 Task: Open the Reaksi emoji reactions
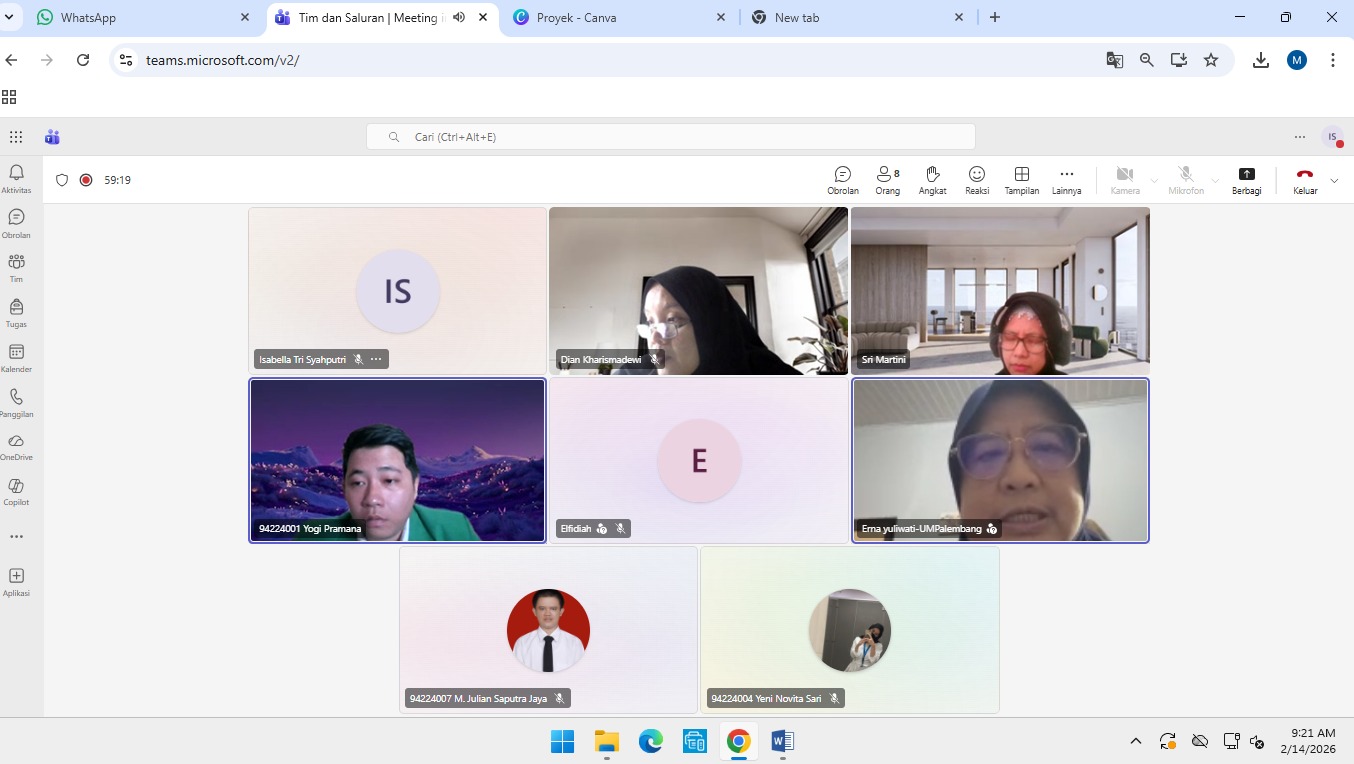(976, 180)
